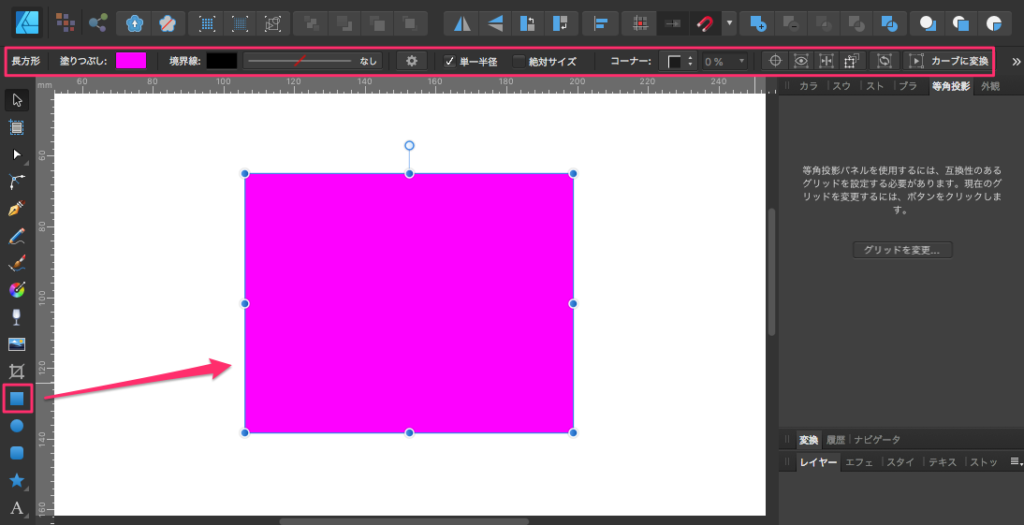Select the Rectangle tool in the toolbox
This screenshot has width=1024, height=525.
tap(17, 399)
